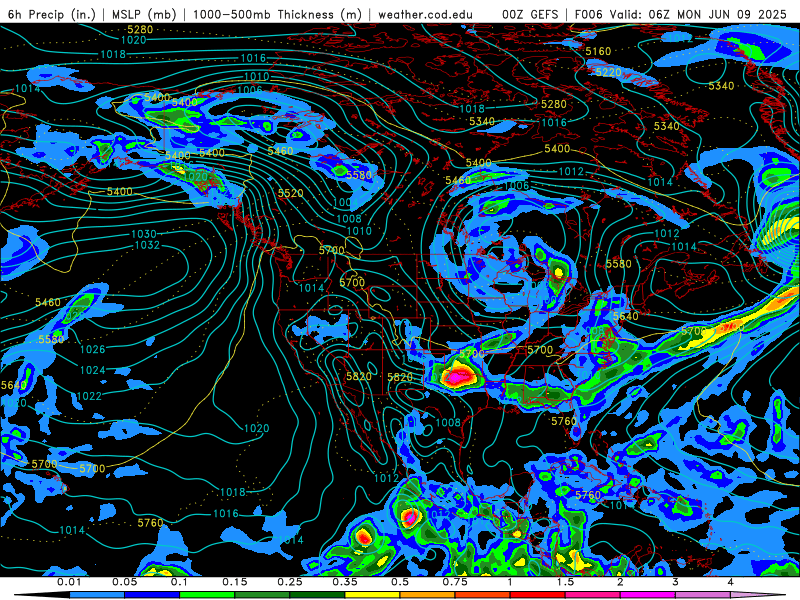Click the 0.01 legend value

point(69,582)
